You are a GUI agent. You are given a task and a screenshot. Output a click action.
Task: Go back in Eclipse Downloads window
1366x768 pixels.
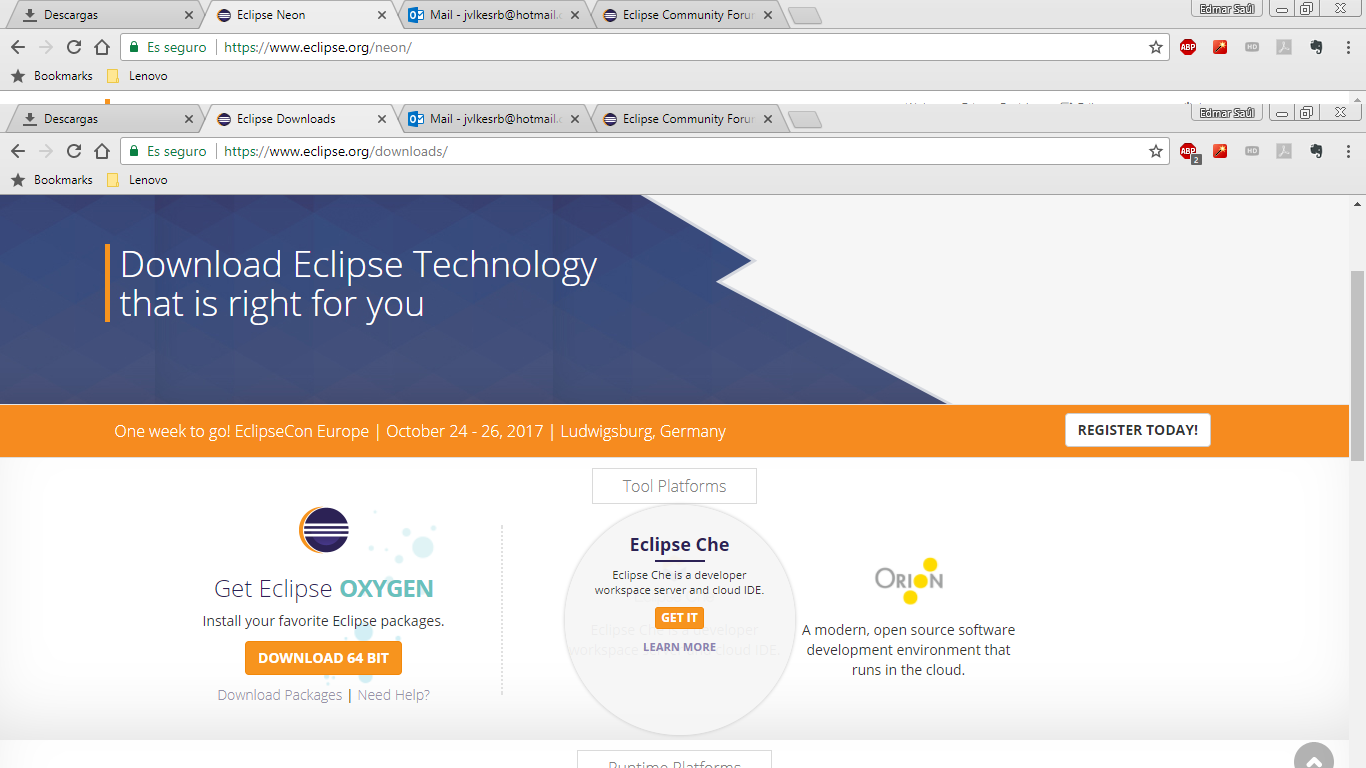point(17,151)
